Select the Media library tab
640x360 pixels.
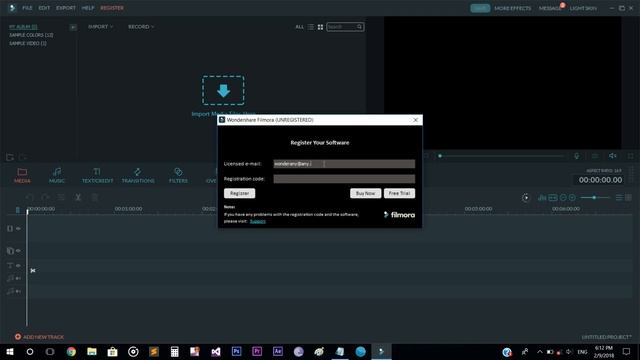point(22,176)
